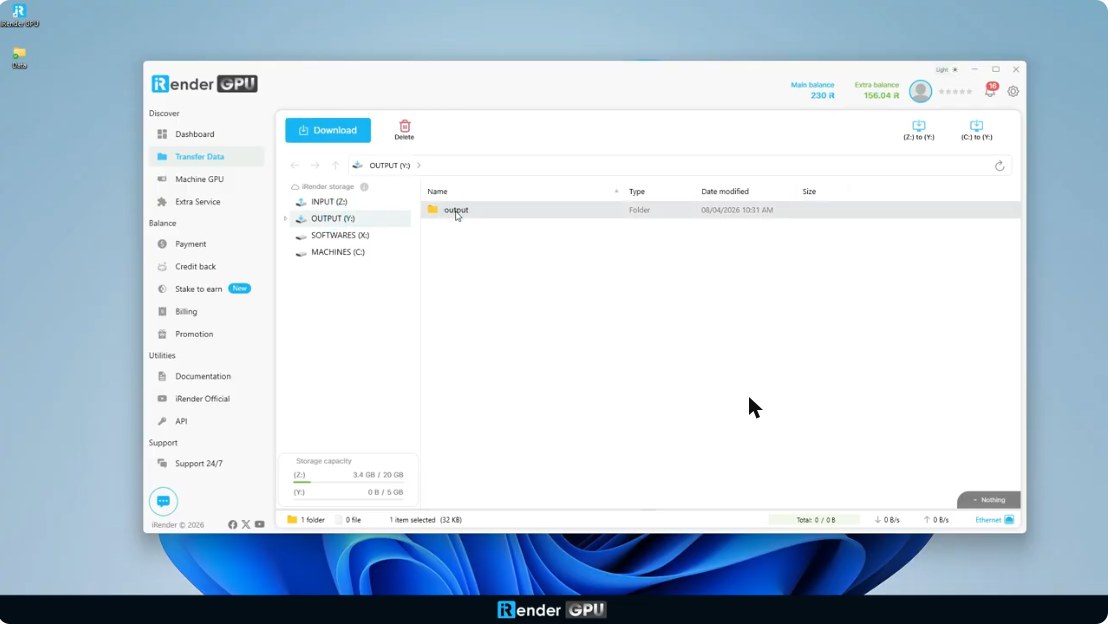Open the Billing page
1108x624 pixels.
point(206,311)
